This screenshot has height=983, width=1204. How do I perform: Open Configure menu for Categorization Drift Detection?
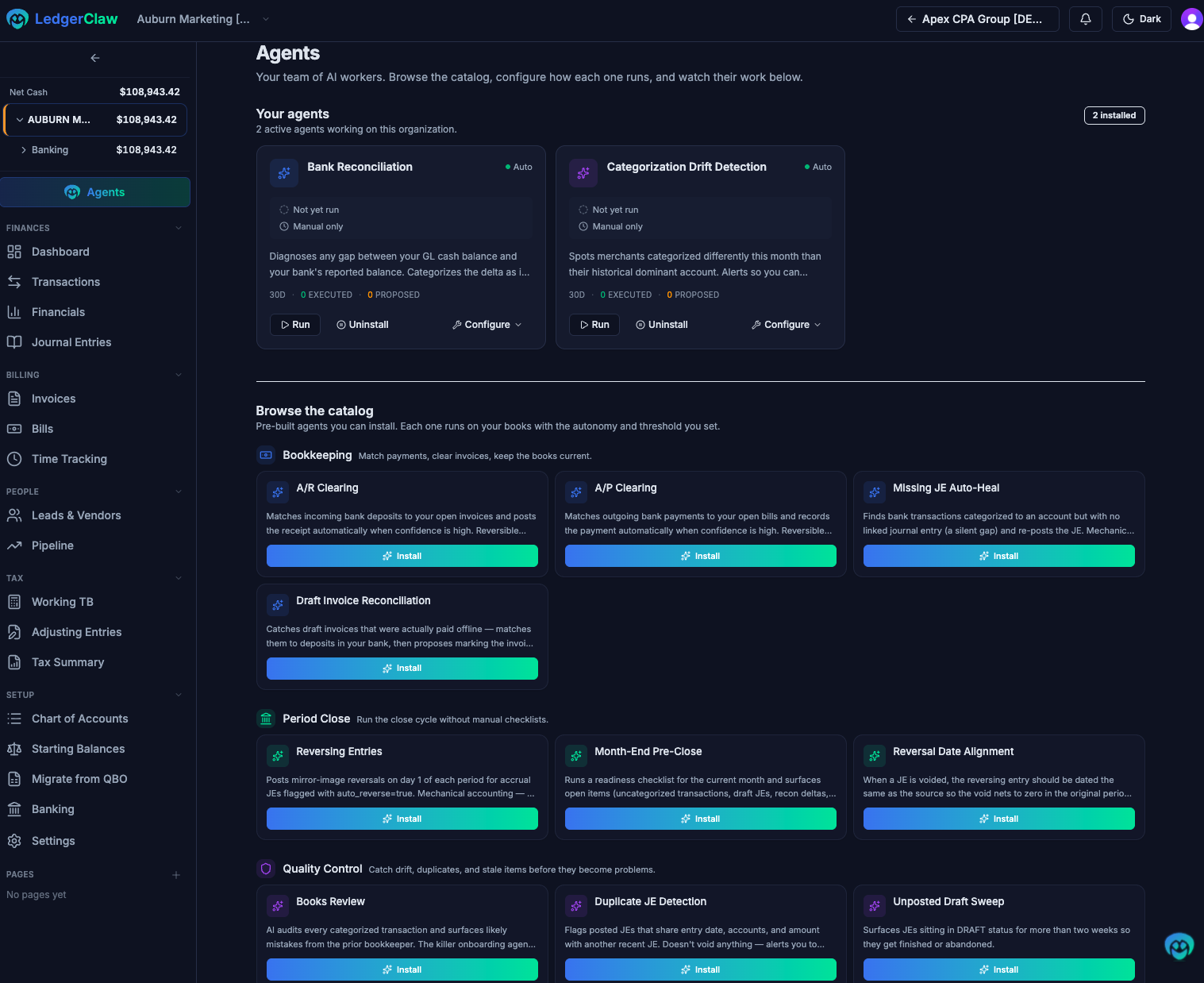point(787,325)
